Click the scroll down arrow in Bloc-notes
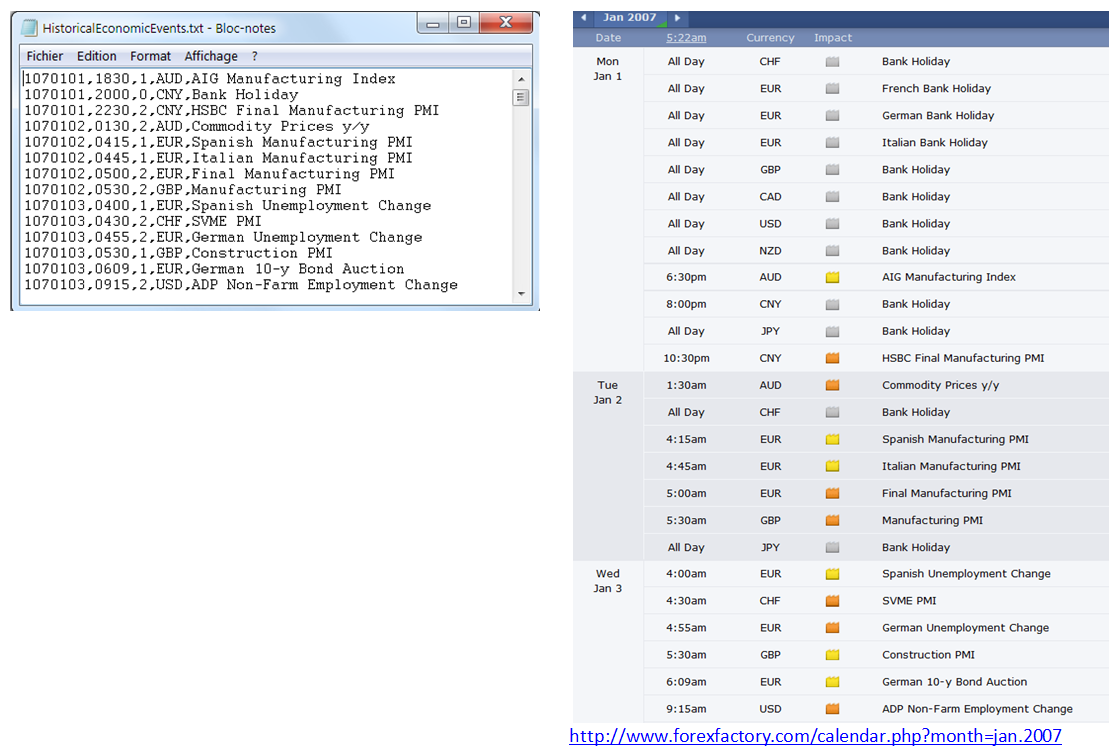This screenshot has width=1118, height=756. [x=521, y=294]
